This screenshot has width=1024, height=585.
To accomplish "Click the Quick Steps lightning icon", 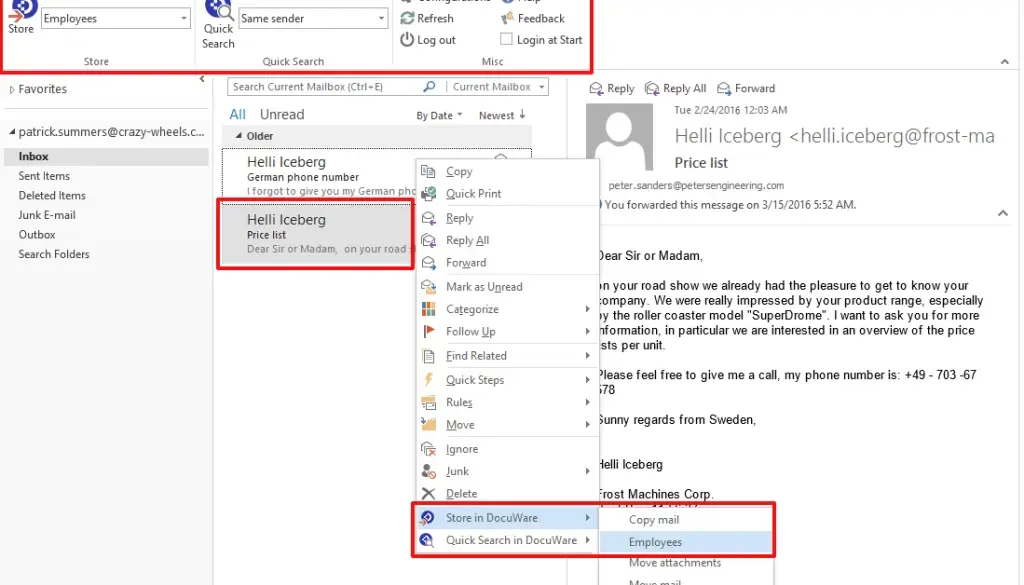I will [x=428, y=379].
